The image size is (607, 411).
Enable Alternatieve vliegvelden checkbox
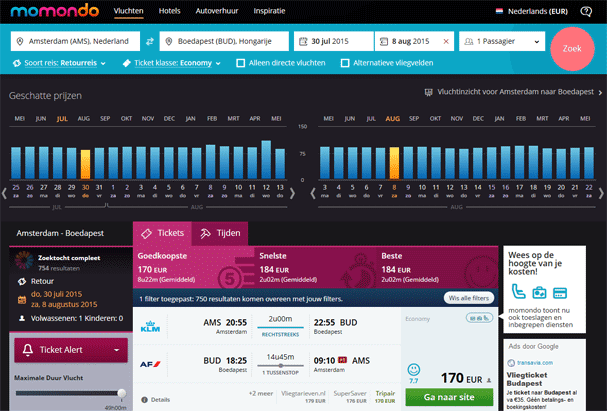coord(345,63)
